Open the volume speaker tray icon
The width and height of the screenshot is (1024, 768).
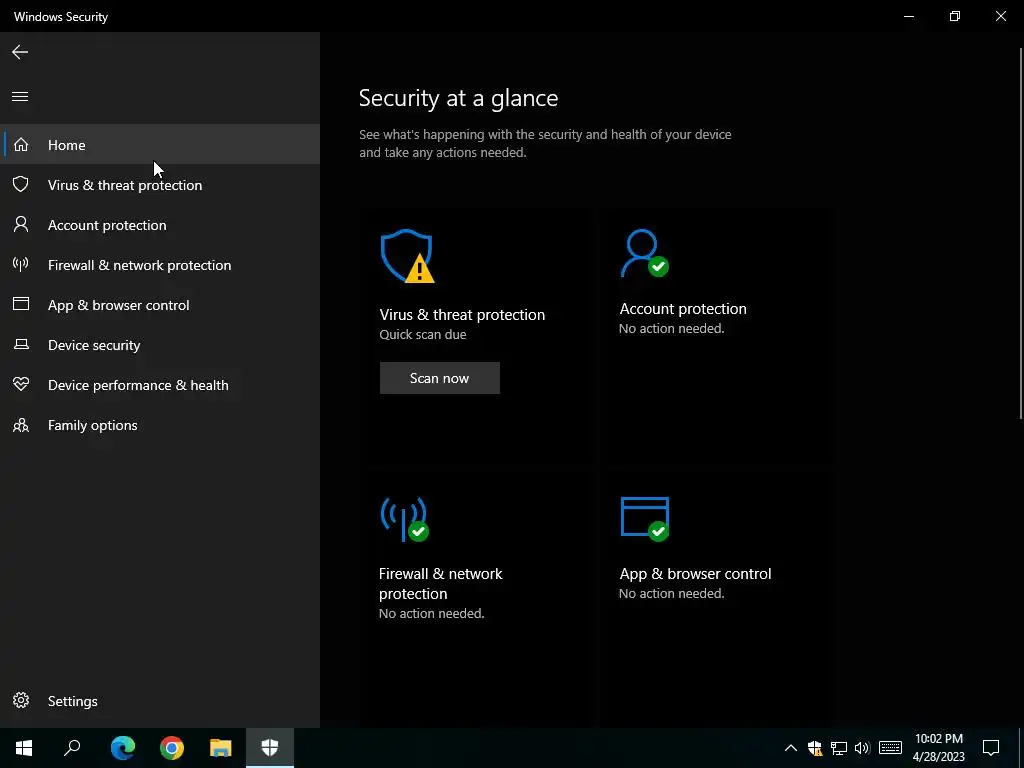tap(862, 748)
